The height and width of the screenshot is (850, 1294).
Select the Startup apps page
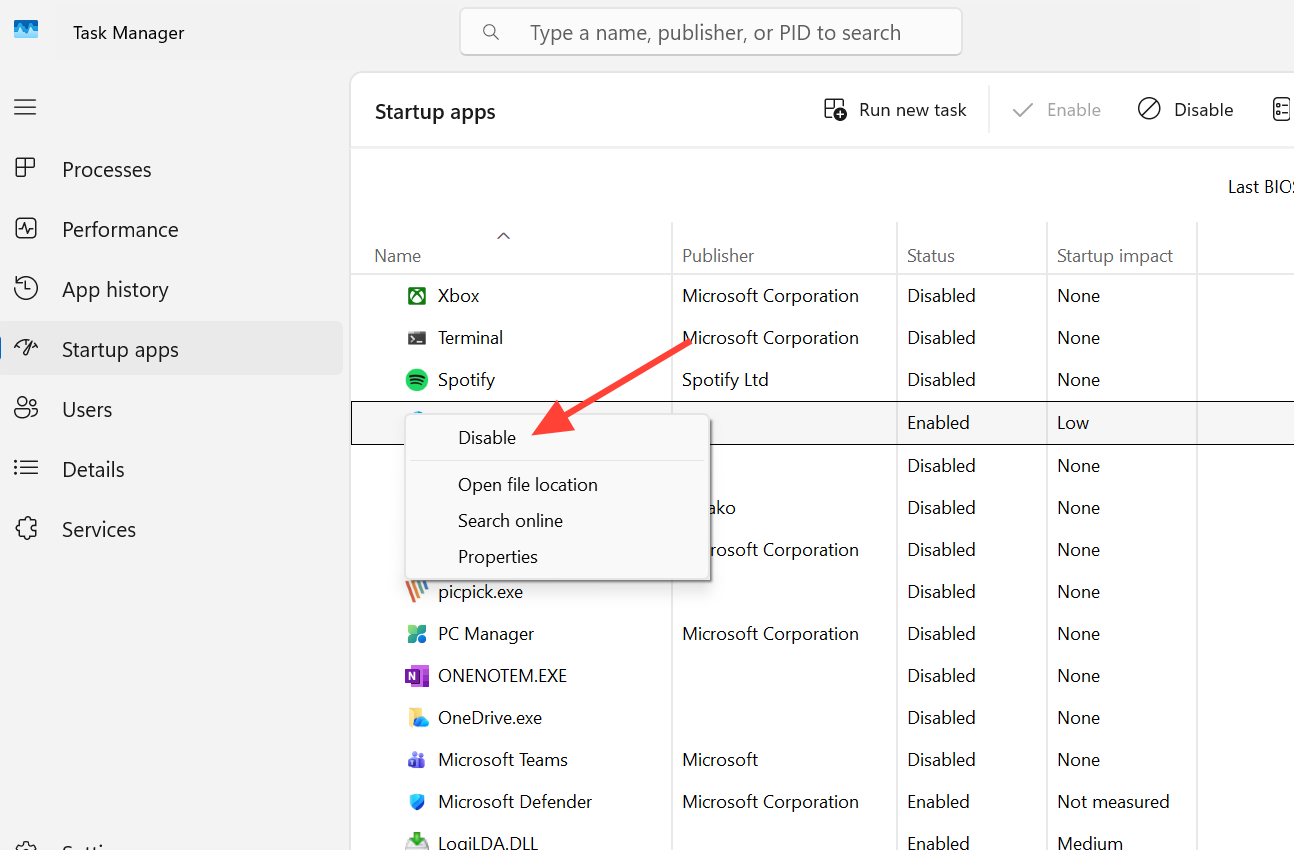tap(171, 349)
